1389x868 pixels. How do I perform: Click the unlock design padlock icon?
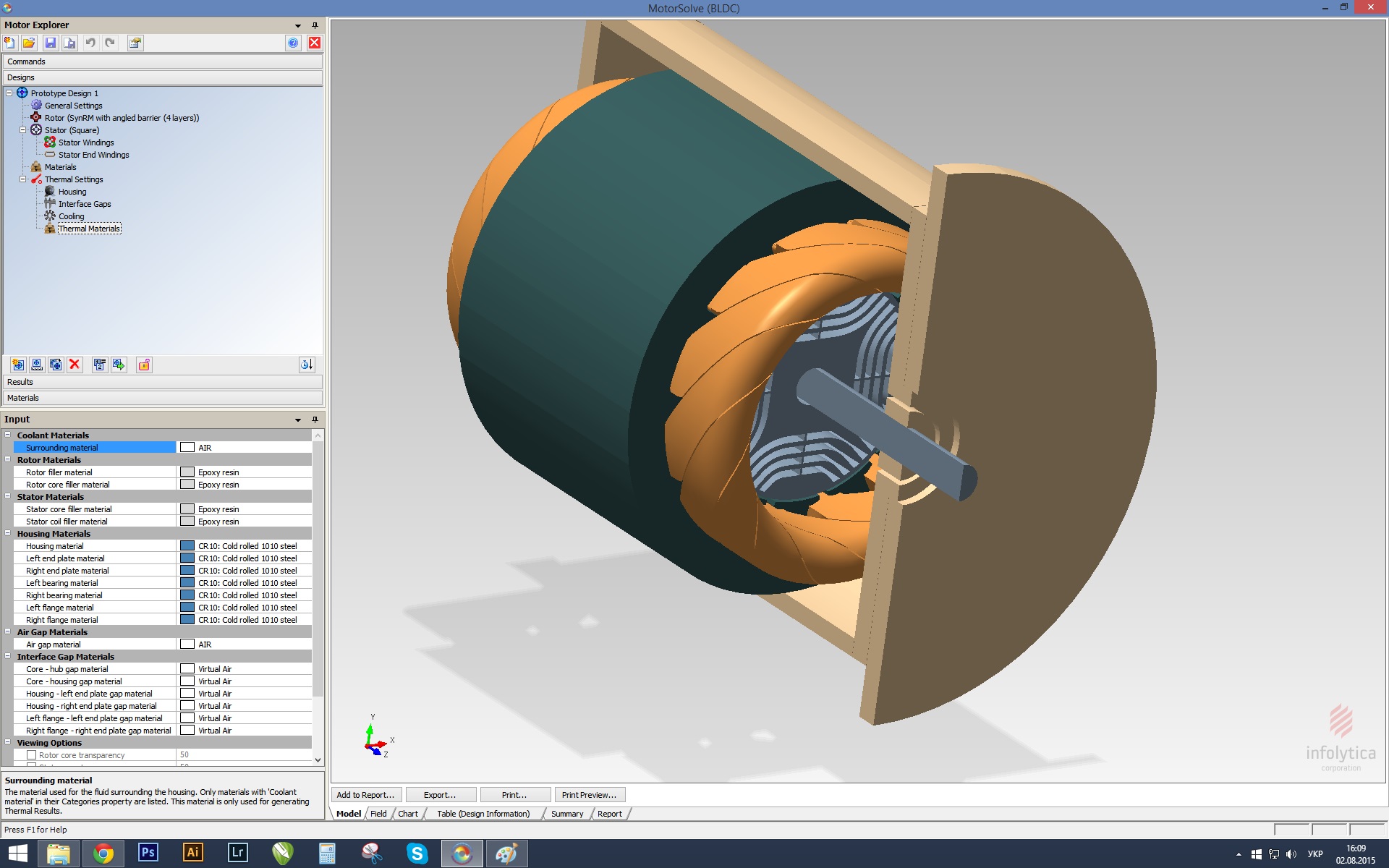coord(144,365)
